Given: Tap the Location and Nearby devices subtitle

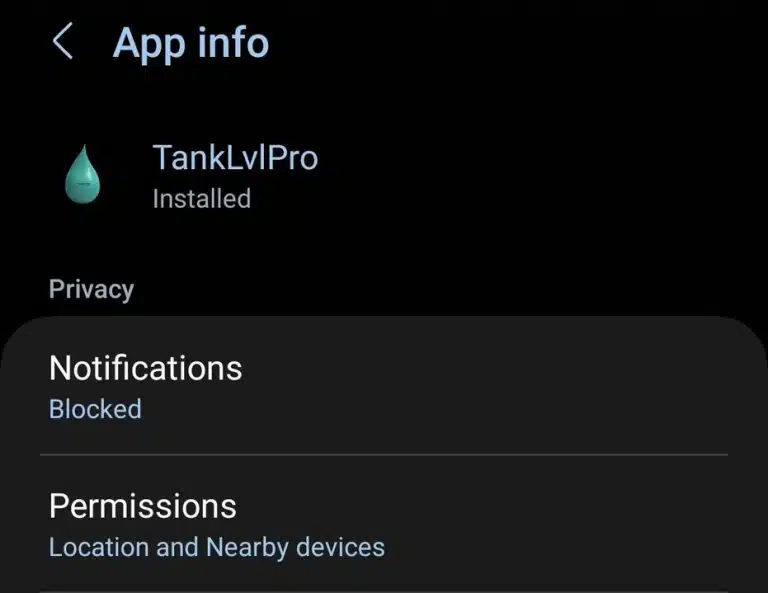Looking at the screenshot, I should 217,547.
